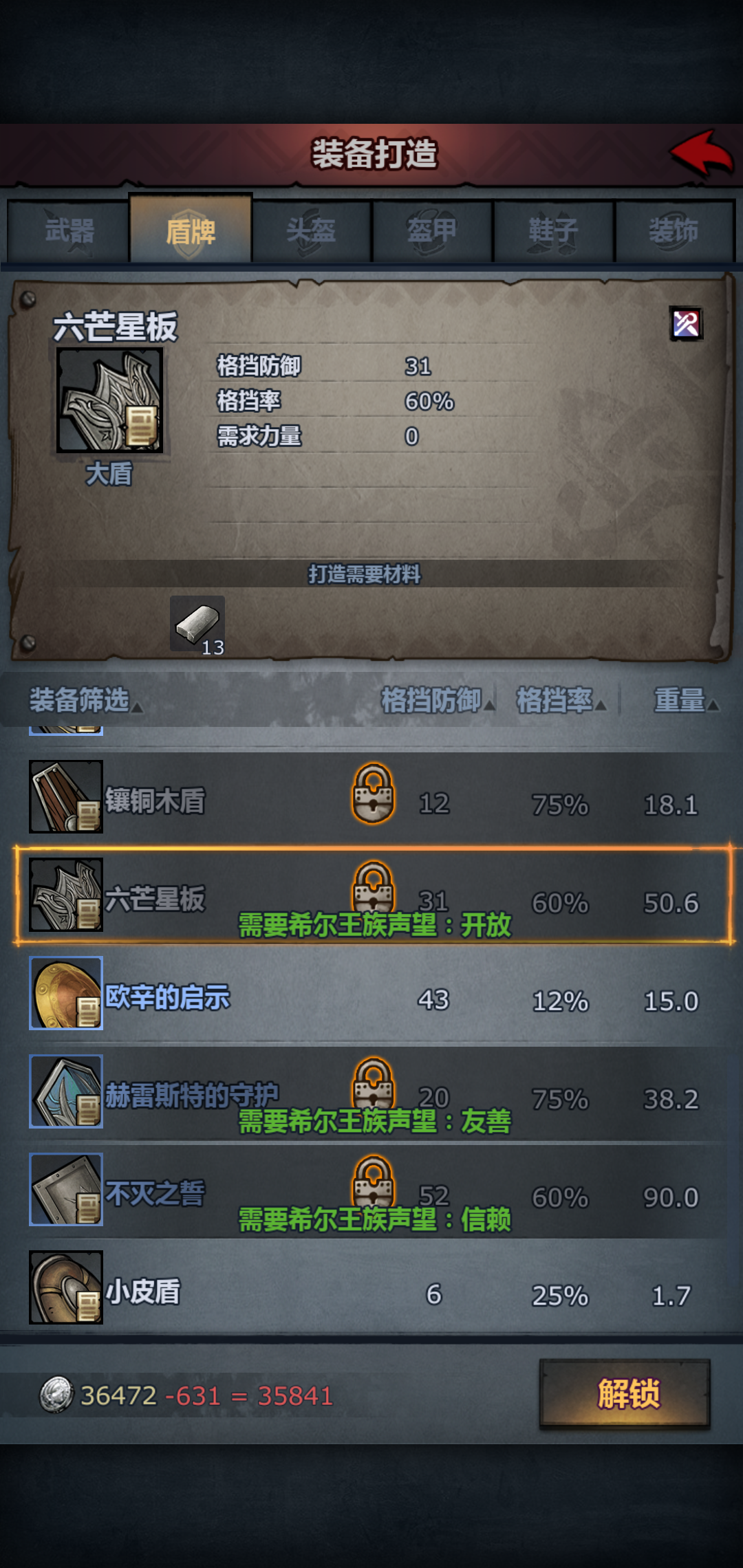
Task: Open the 头盔 tab
Action: pos(312,231)
